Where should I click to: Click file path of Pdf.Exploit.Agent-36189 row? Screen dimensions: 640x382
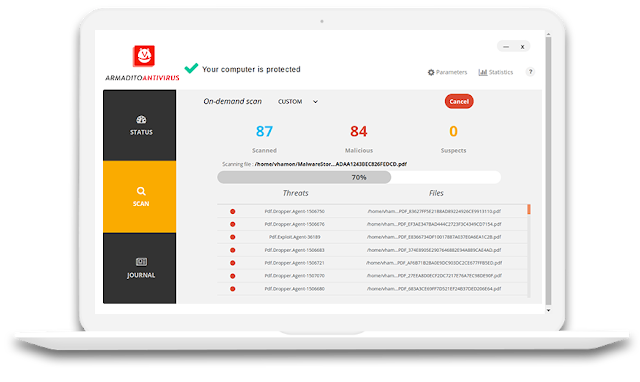(434, 237)
